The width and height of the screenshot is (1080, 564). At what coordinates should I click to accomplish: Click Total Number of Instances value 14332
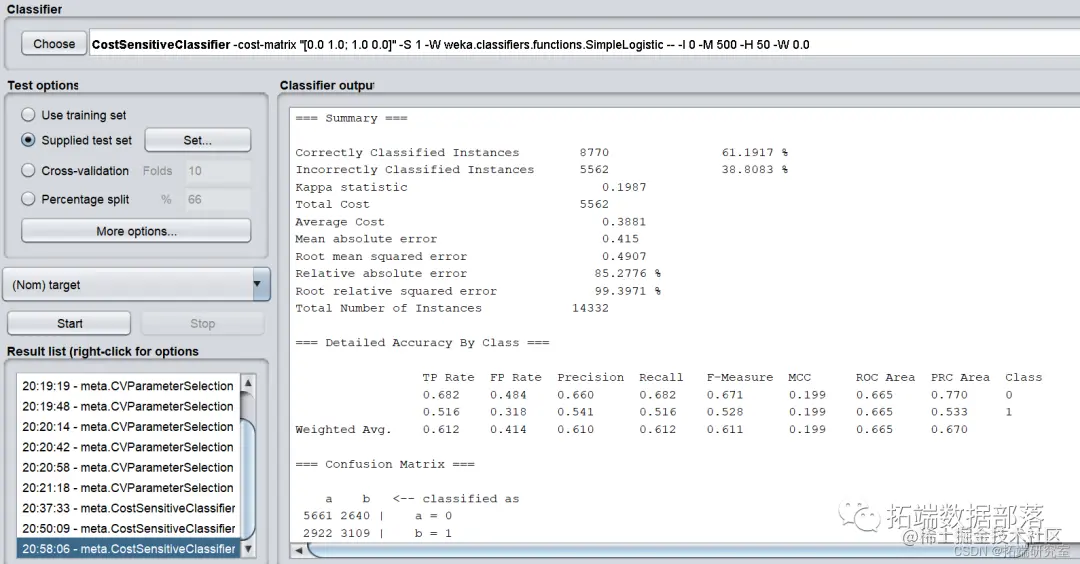pyautogui.click(x=590, y=309)
